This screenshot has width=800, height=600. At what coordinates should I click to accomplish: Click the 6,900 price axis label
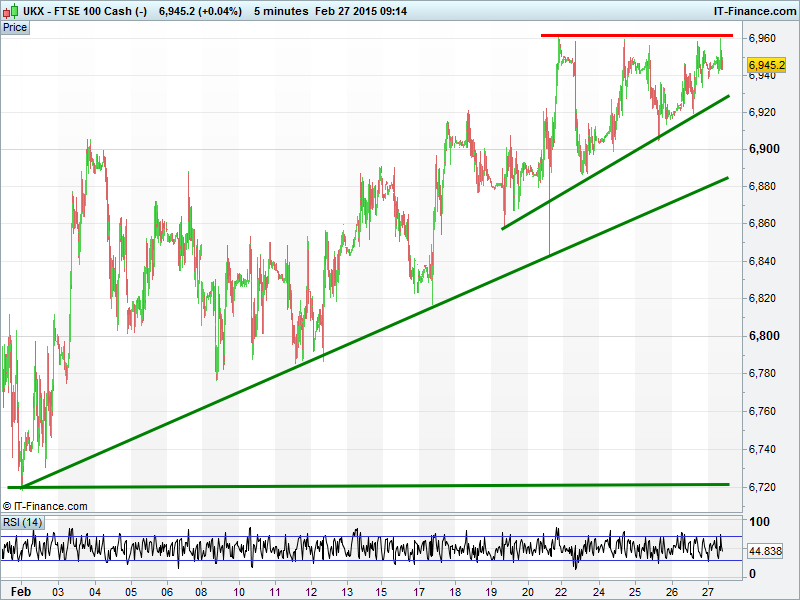tap(764, 149)
